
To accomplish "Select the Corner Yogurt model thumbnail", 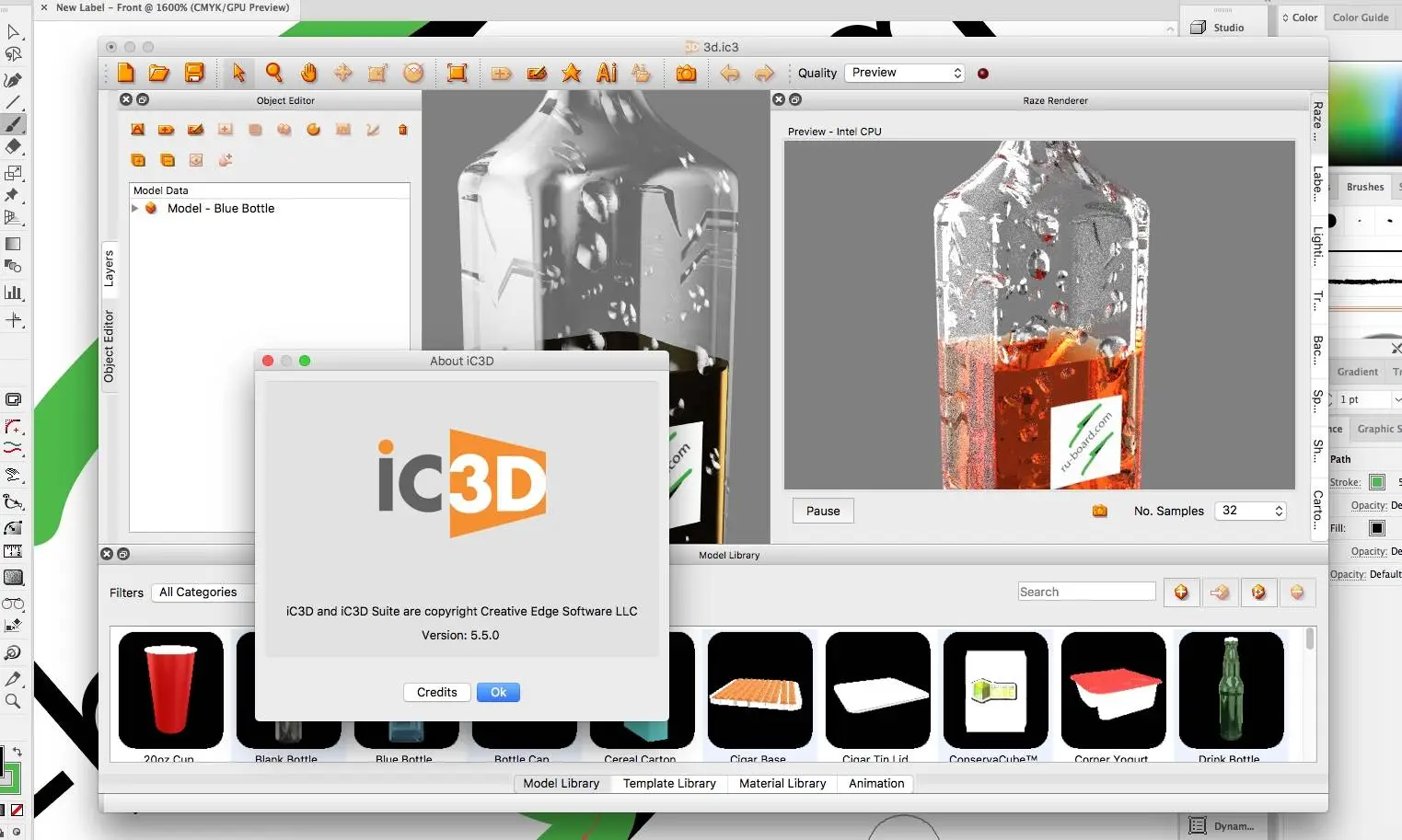I will pos(1113,690).
